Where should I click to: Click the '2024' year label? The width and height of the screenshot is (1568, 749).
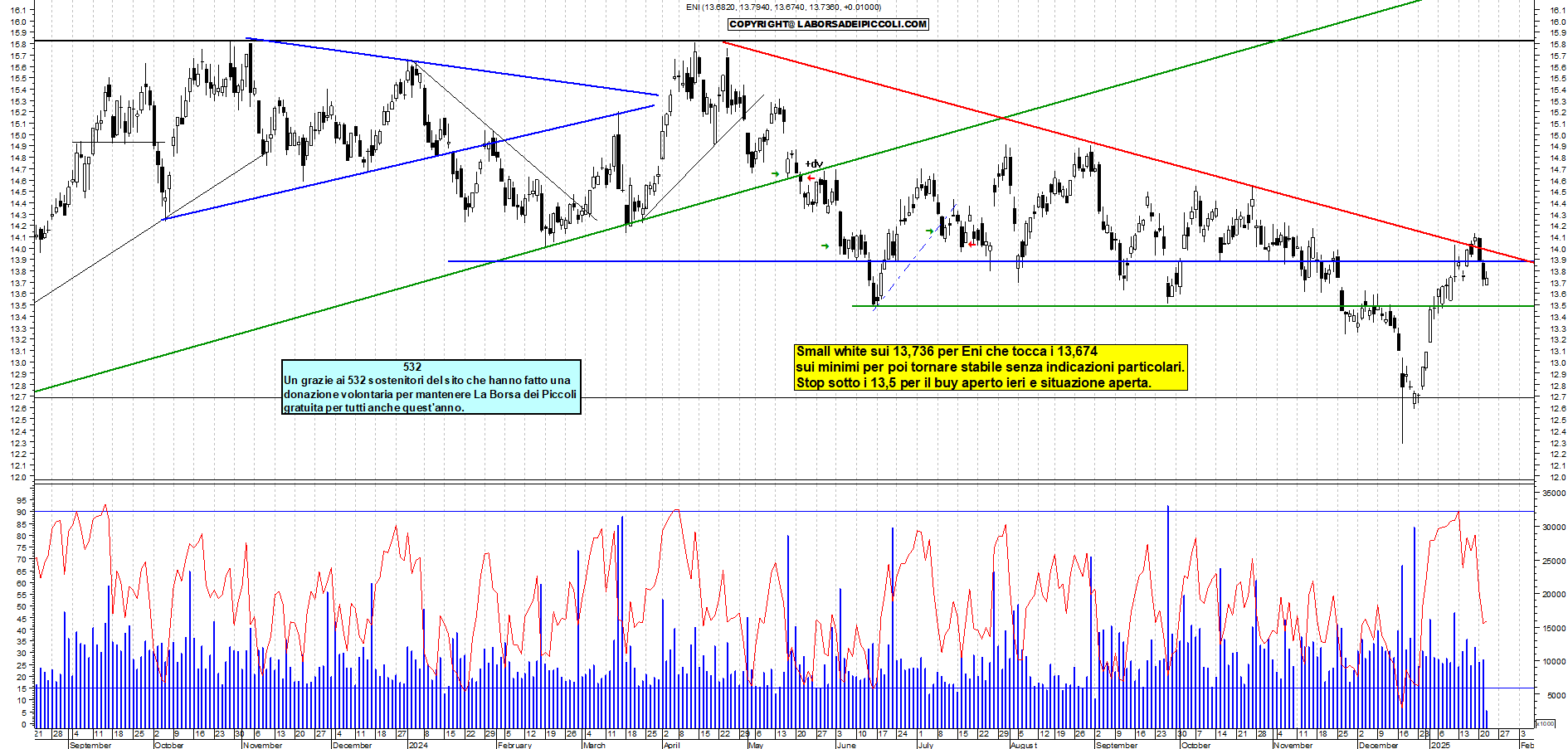pos(418,745)
